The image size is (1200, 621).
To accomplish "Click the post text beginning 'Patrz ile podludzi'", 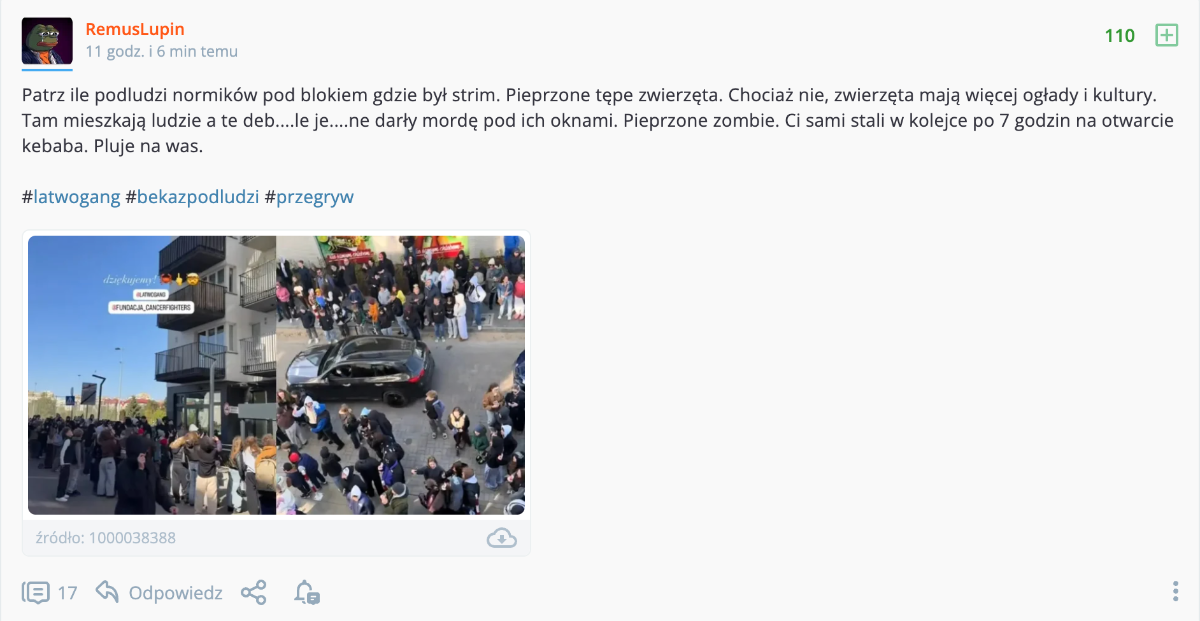I will pos(588,121).
